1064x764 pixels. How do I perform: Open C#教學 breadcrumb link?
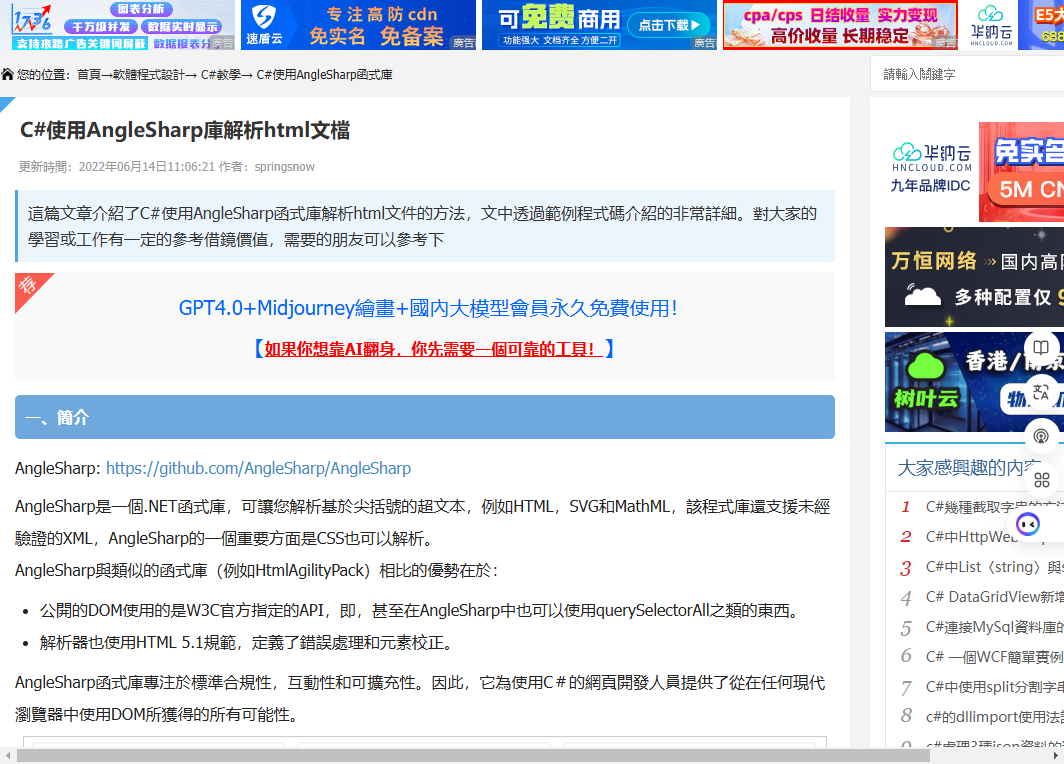(x=221, y=75)
